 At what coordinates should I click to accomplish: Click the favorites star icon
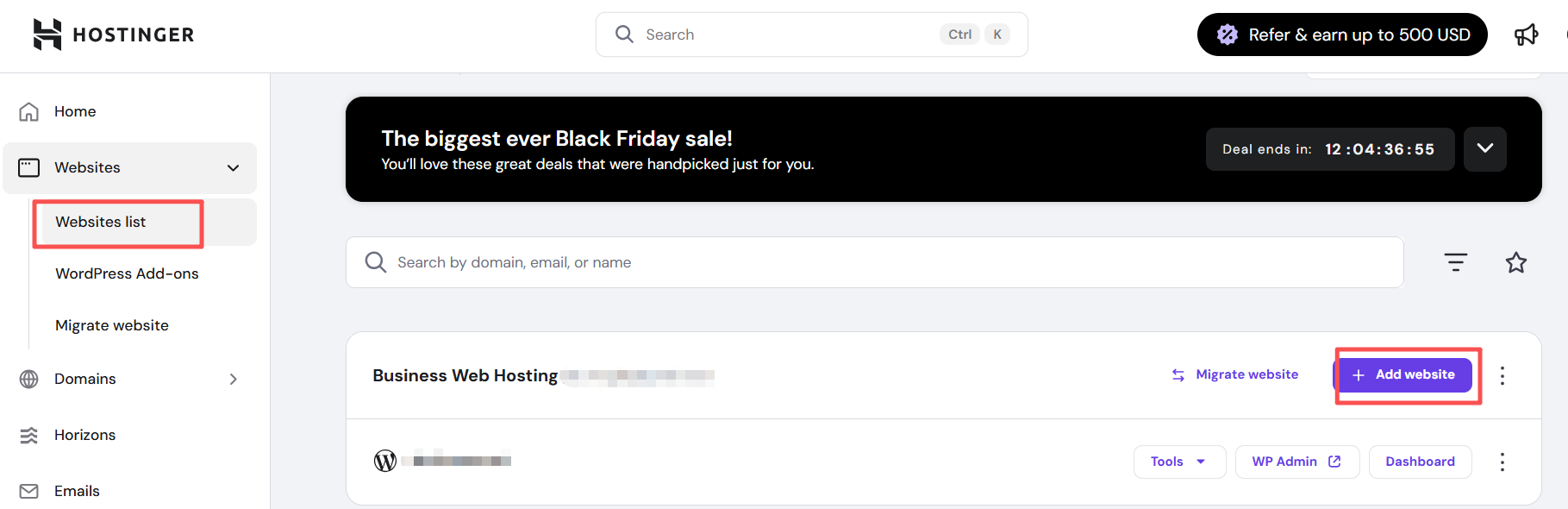1515,262
